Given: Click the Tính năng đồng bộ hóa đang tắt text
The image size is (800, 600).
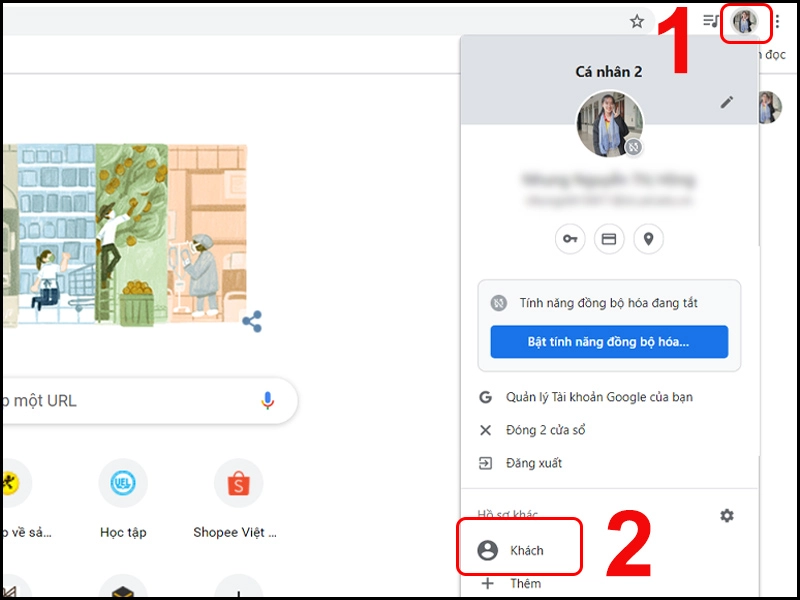Looking at the screenshot, I should [x=608, y=303].
